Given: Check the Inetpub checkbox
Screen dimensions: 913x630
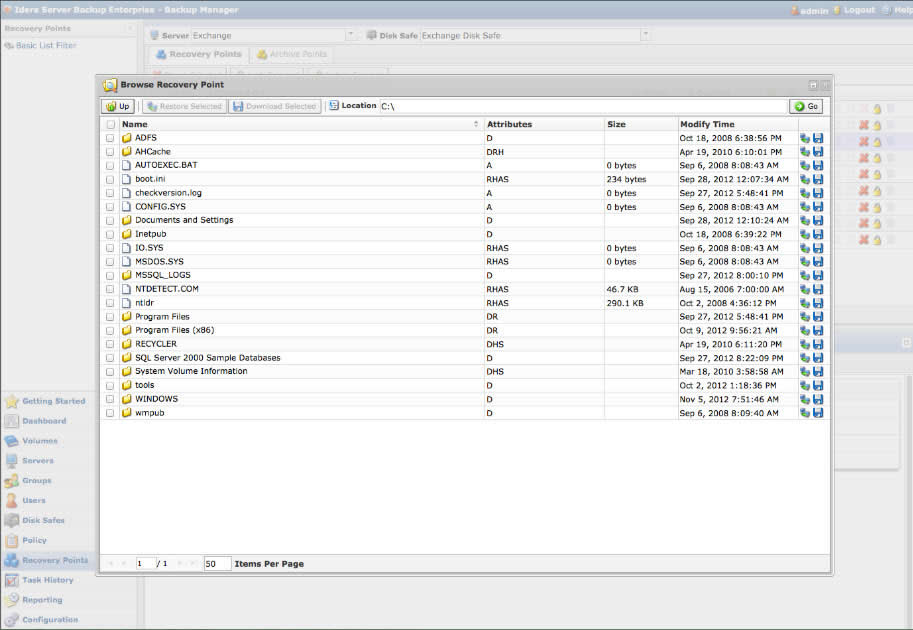Looking at the screenshot, I should tap(110, 234).
